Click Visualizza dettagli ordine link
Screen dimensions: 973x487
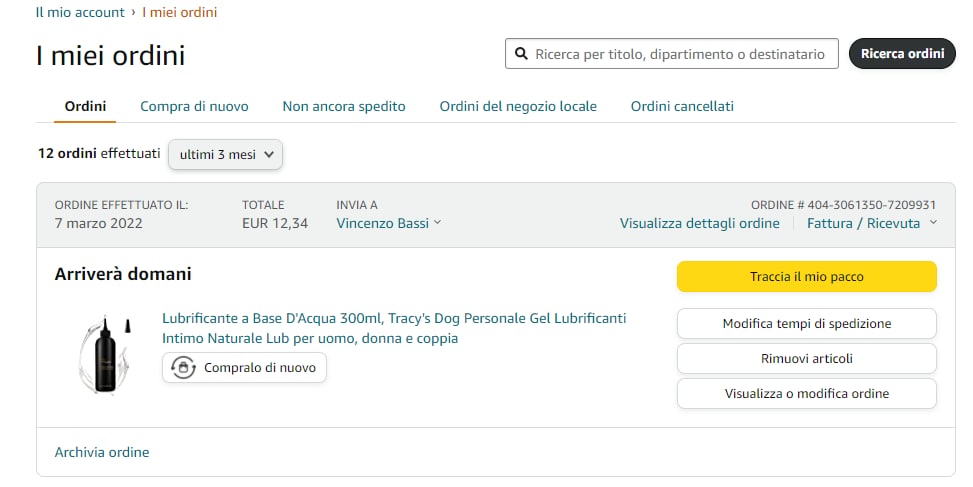[x=699, y=223]
